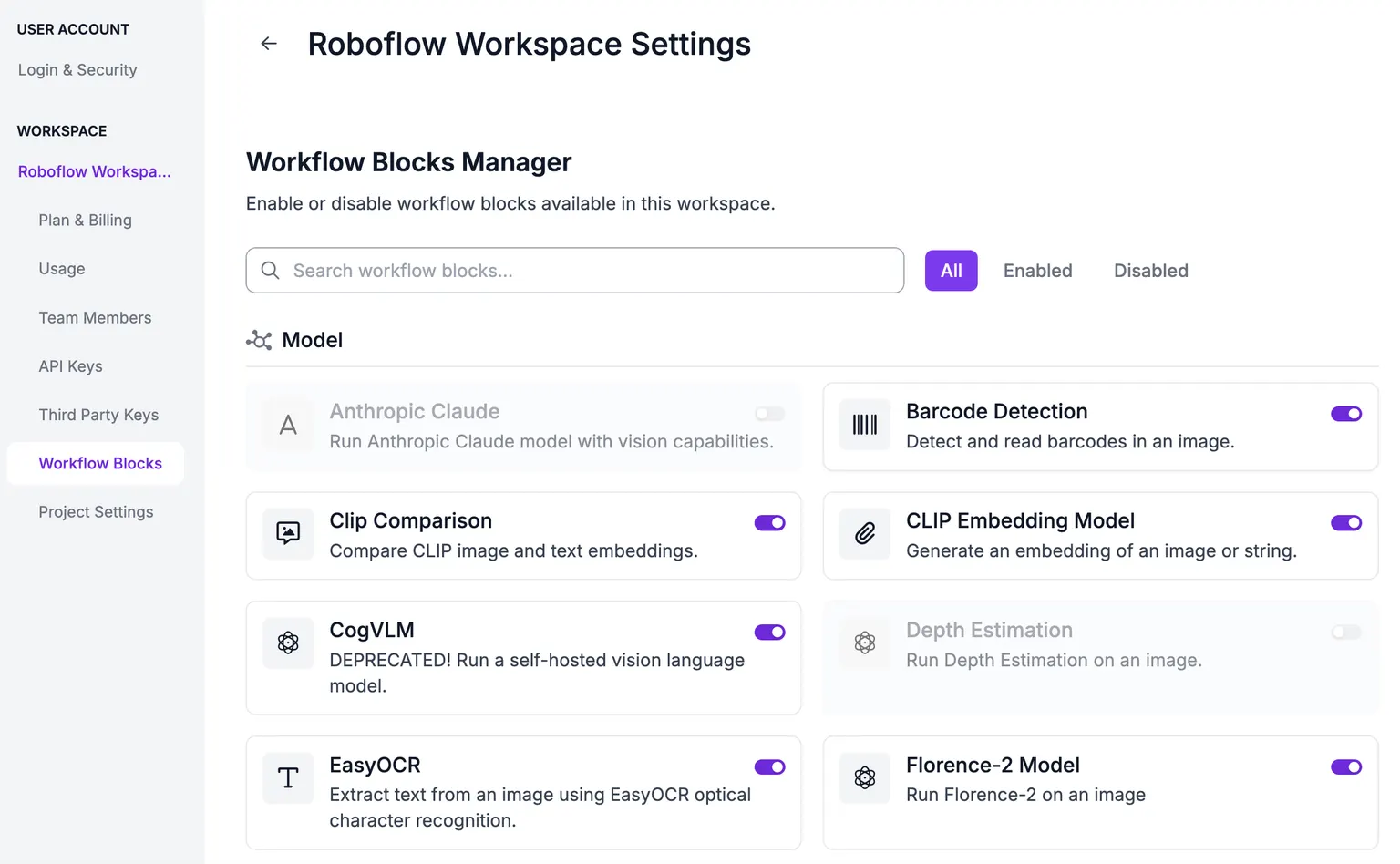Open the Usage page
This screenshot has width=1400, height=864.
point(62,269)
